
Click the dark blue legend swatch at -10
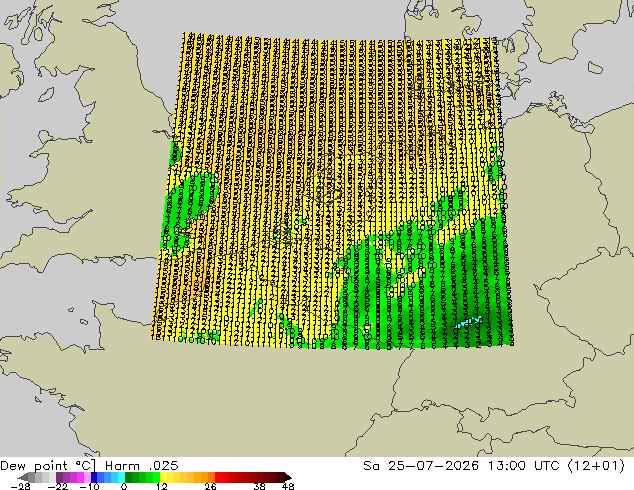(x=94, y=477)
